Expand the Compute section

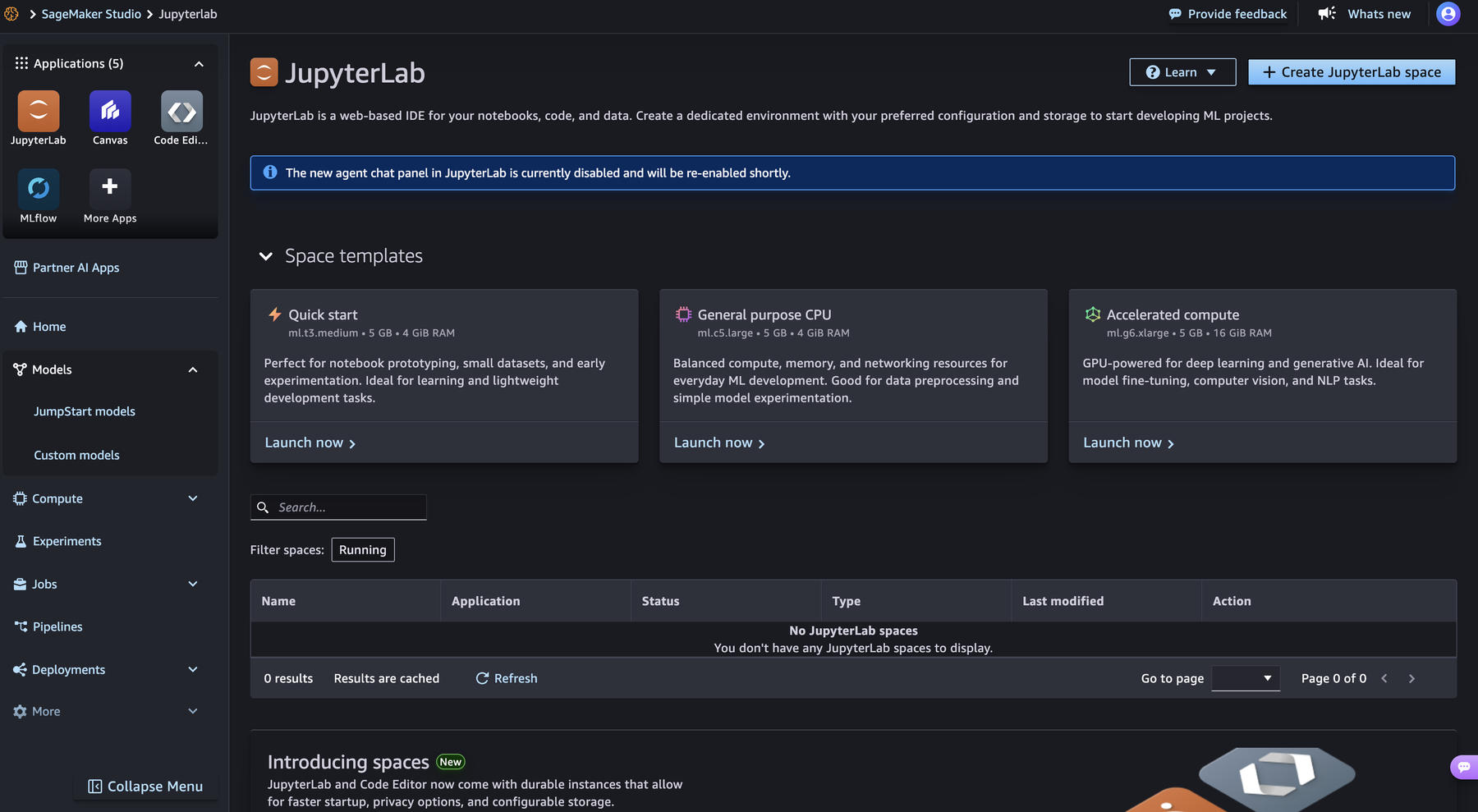pyautogui.click(x=193, y=498)
